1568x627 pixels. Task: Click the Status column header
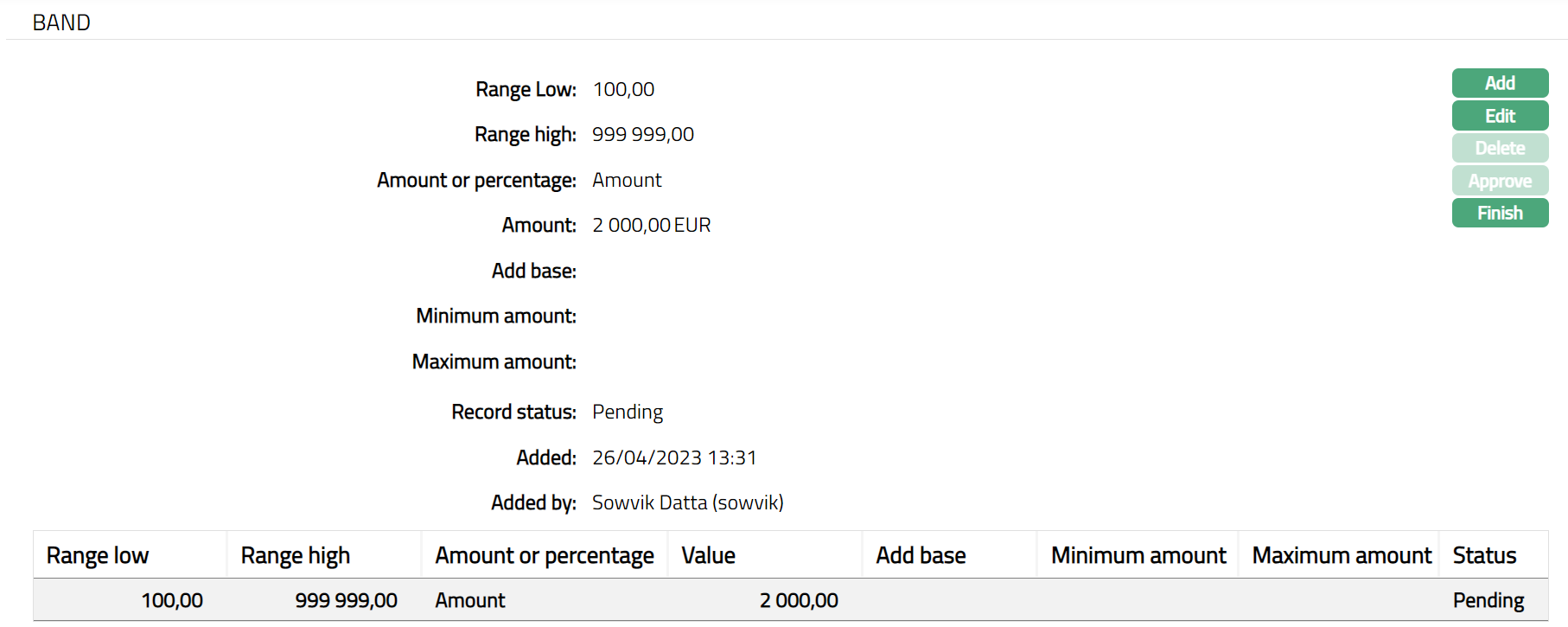tap(1484, 555)
